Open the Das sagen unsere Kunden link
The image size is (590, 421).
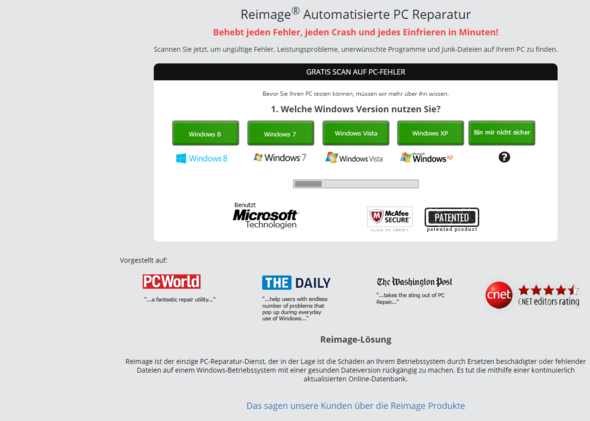click(356, 406)
